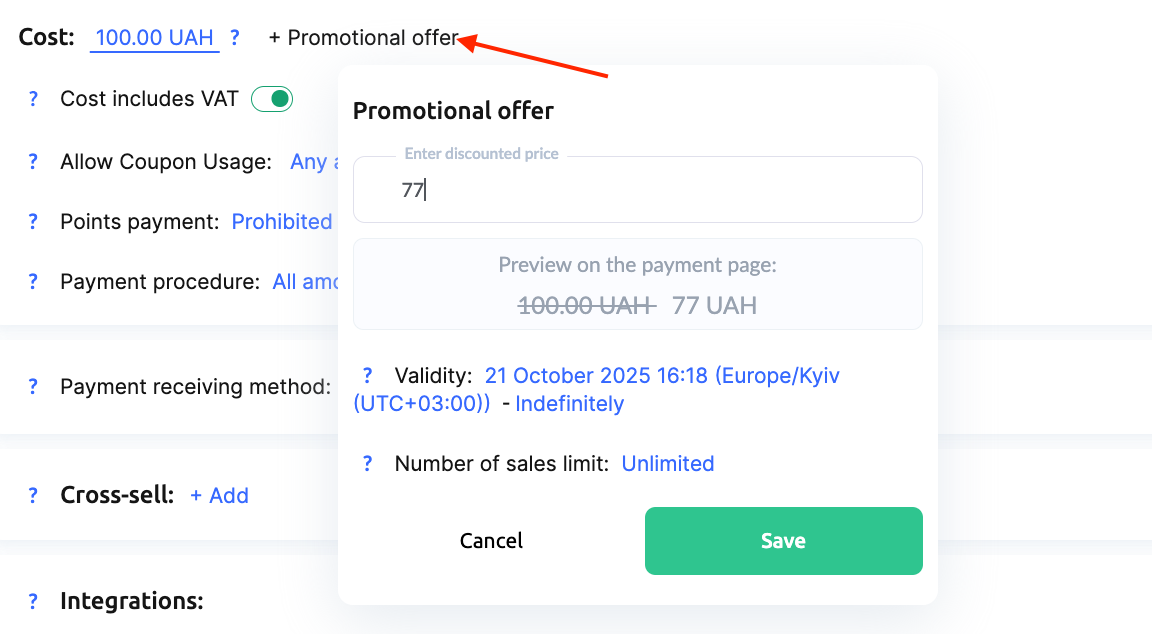The height and width of the screenshot is (634, 1152).
Task: Open help for Cost includes VAT
Action: pos(33,99)
